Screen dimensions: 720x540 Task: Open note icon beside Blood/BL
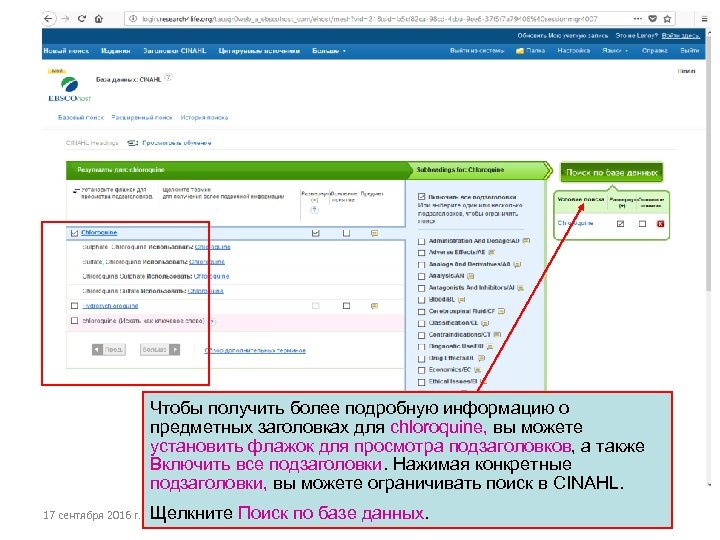[461, 299]
